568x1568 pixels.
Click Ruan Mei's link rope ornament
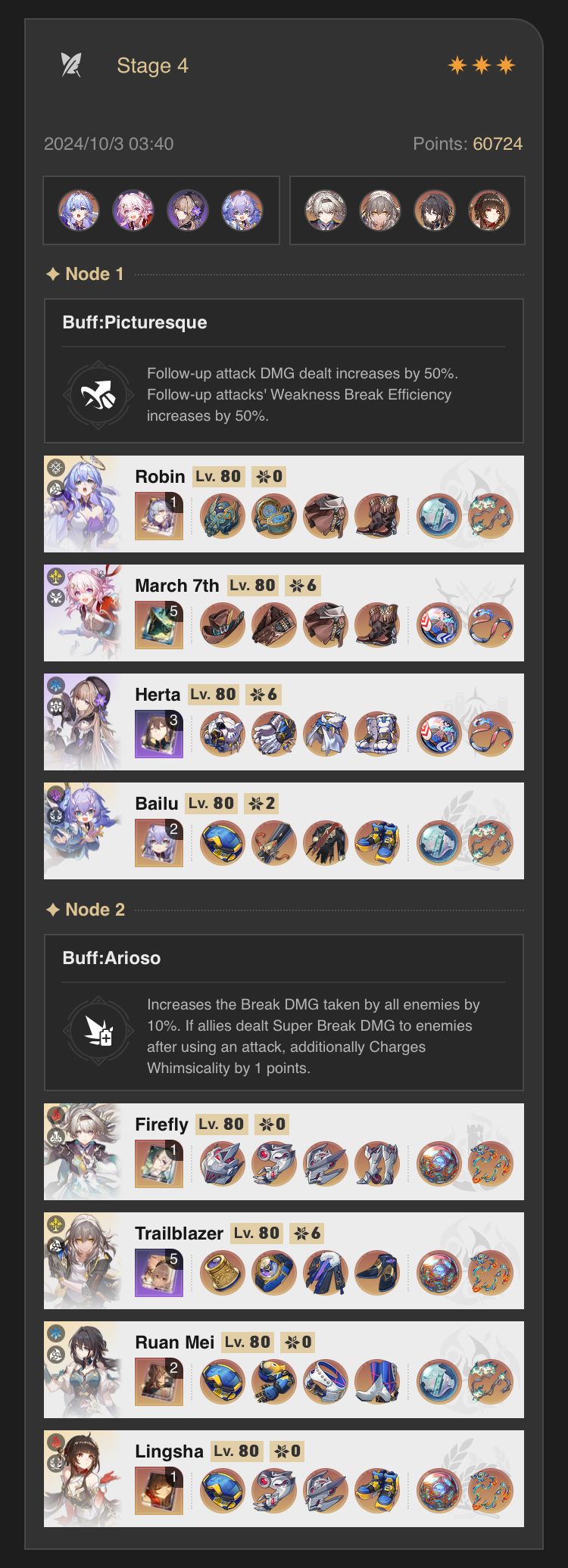(491, 1382)
